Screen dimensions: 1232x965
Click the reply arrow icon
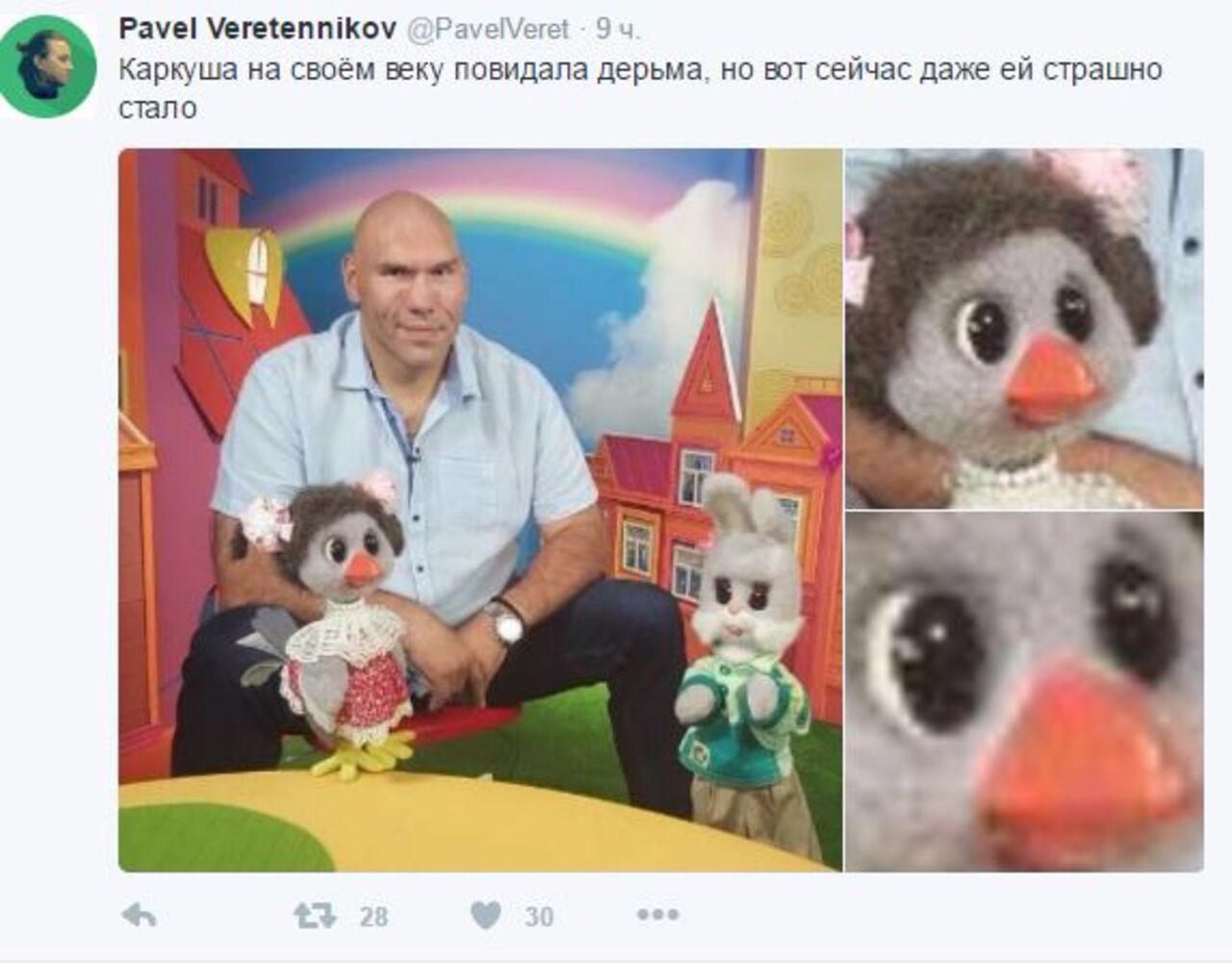coord(141,916)
